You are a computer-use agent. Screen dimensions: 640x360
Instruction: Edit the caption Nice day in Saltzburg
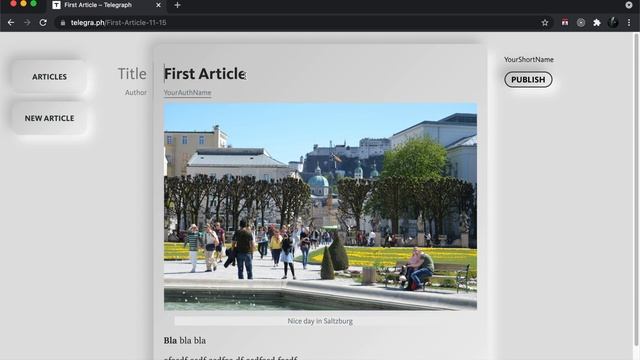(x=320, y=321)
